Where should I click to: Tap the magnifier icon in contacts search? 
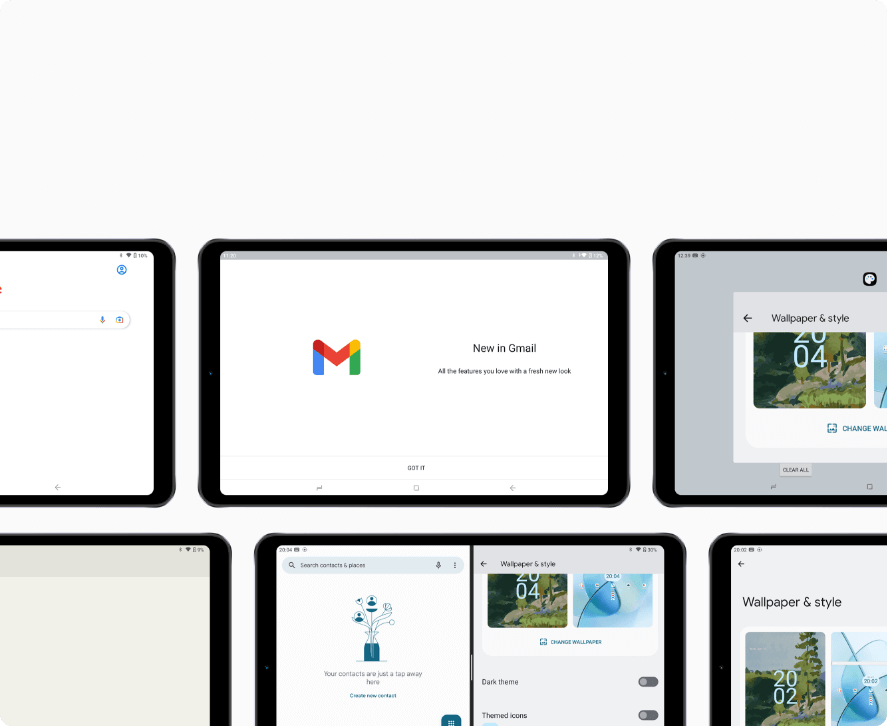point(292,565)
